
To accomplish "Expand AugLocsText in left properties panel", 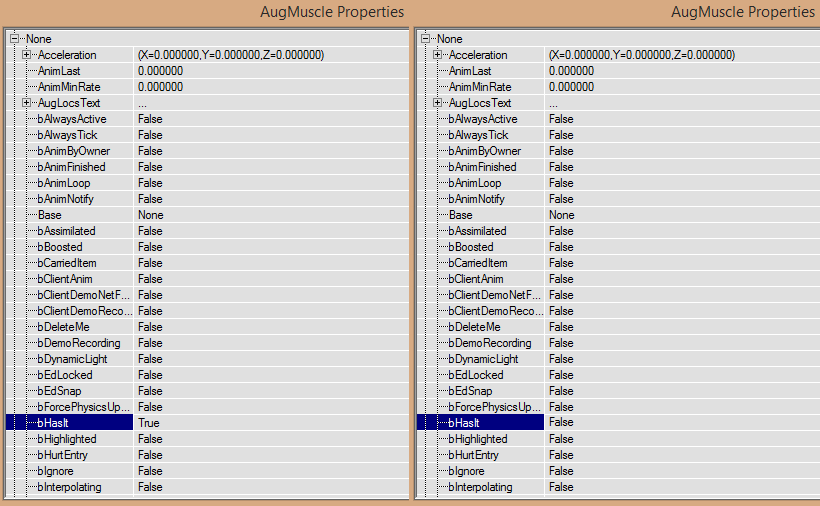I will (26, 102).
